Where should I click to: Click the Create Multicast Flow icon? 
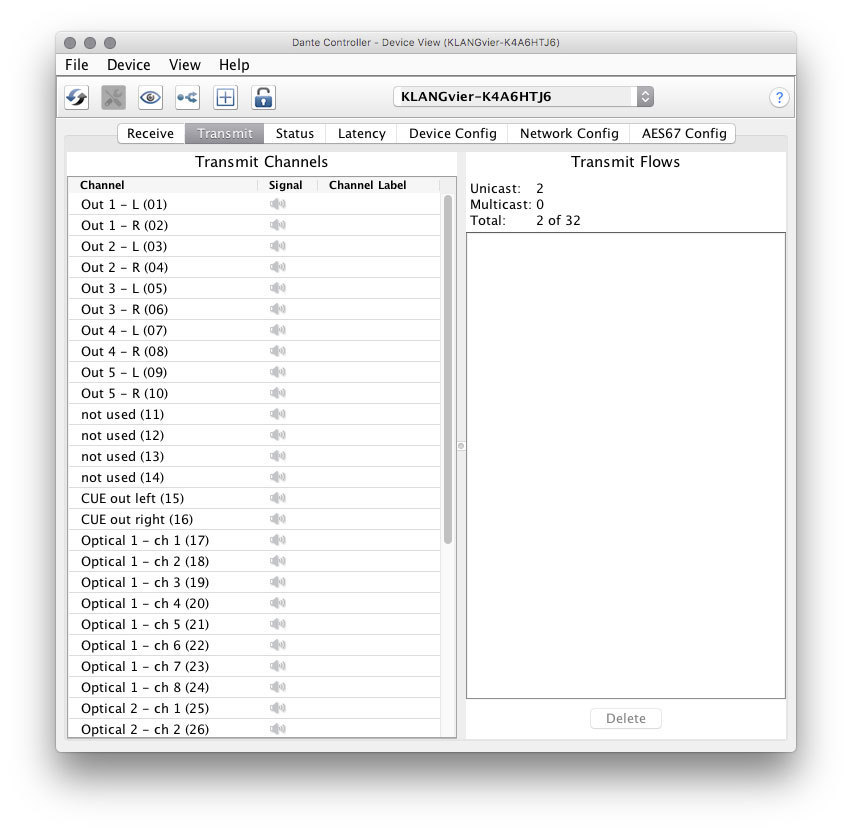pos(187,98)
